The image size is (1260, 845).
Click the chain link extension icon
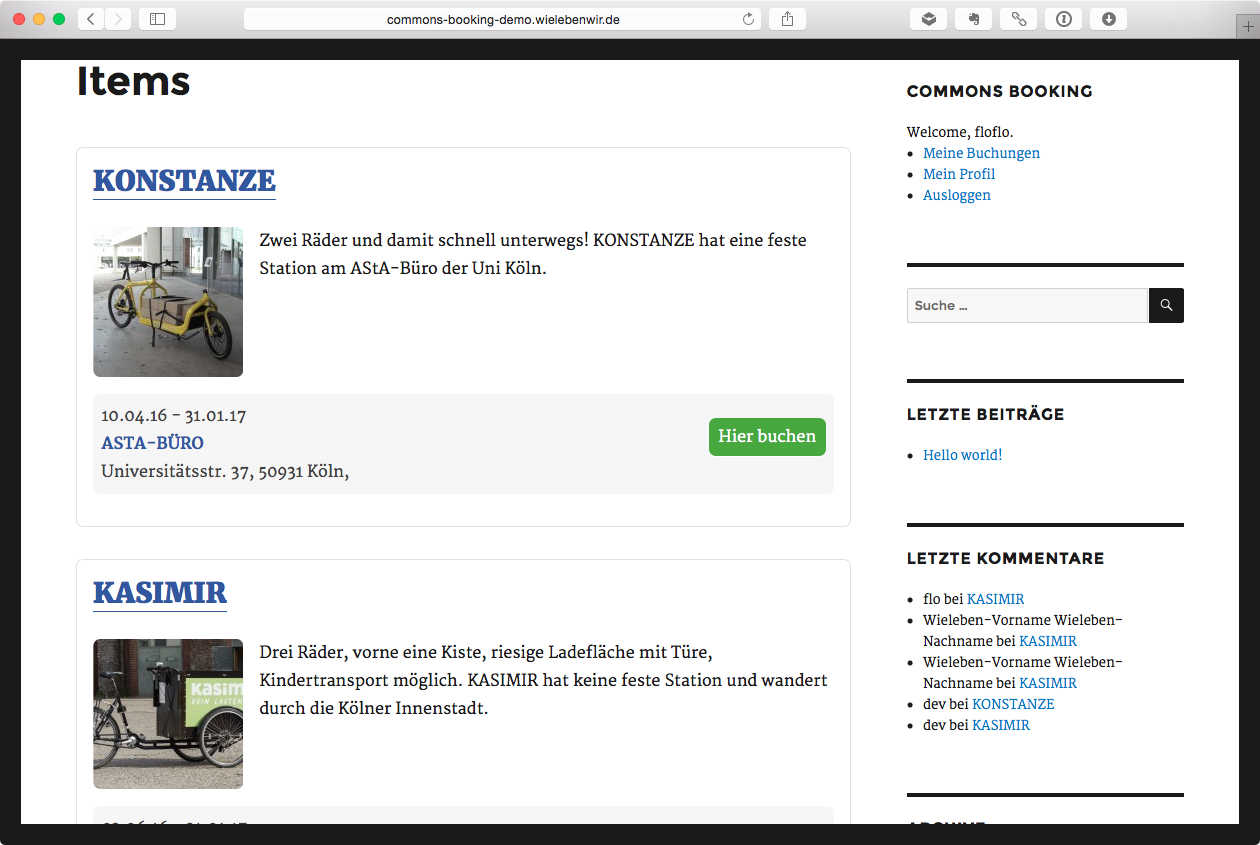pyautogui.click(x=1018, y=19)
